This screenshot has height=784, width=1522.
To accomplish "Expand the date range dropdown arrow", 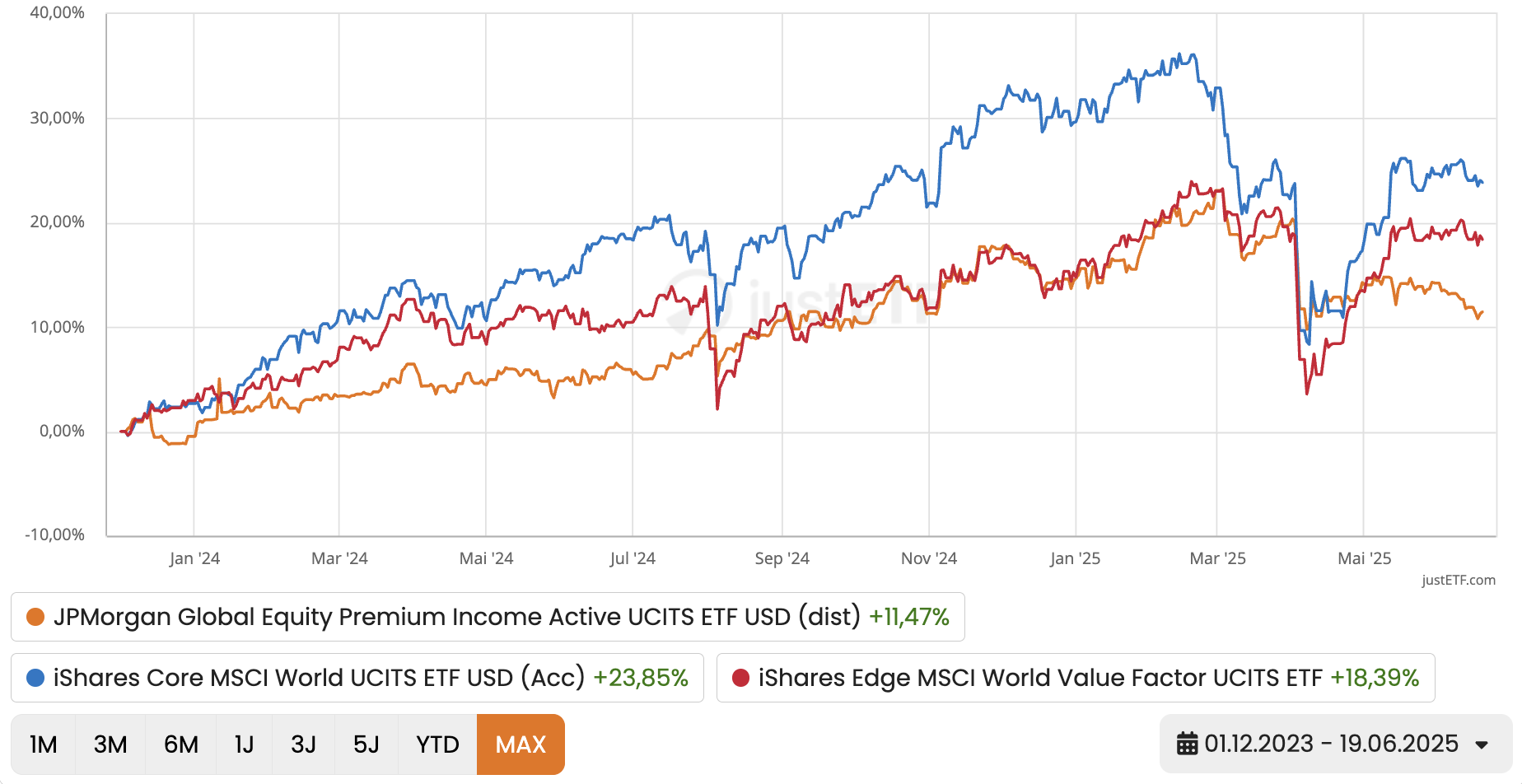I will [1481, 744].
